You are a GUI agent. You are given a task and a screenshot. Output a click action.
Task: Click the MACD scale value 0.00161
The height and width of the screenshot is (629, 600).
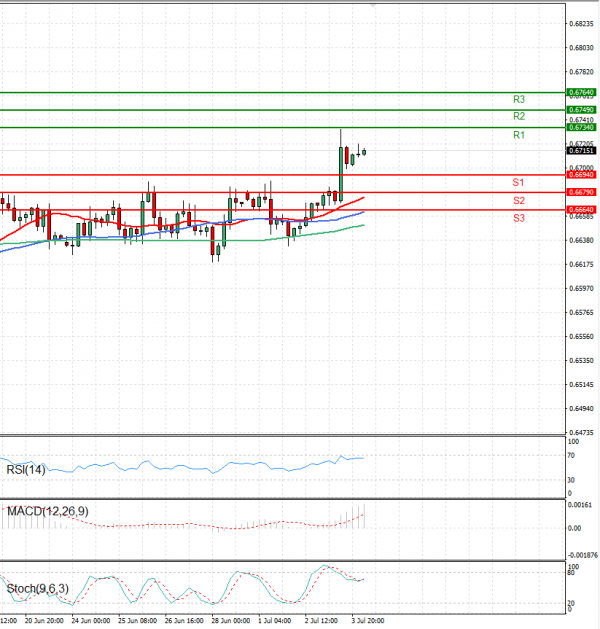[580, 505]
